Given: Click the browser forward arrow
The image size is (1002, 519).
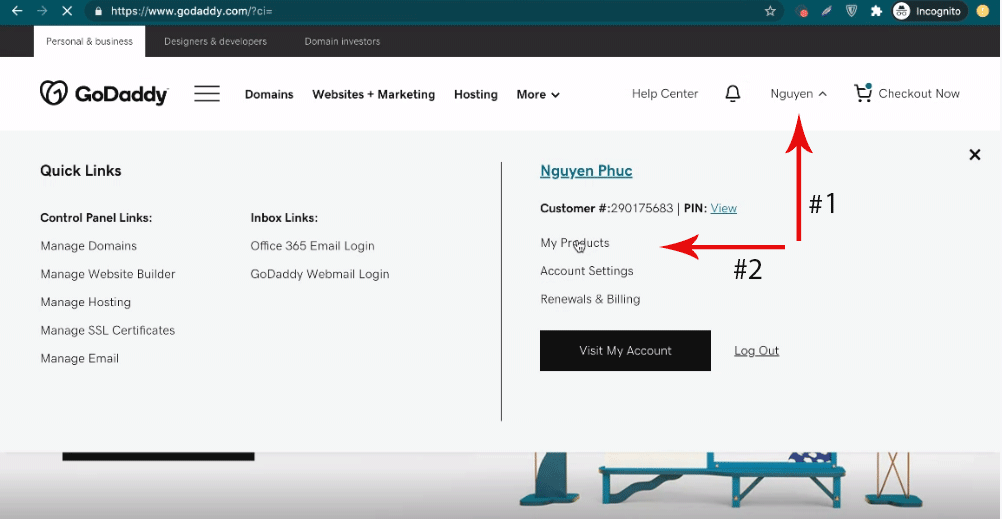Looking at the screenshot, I should [x=42, y=11].
